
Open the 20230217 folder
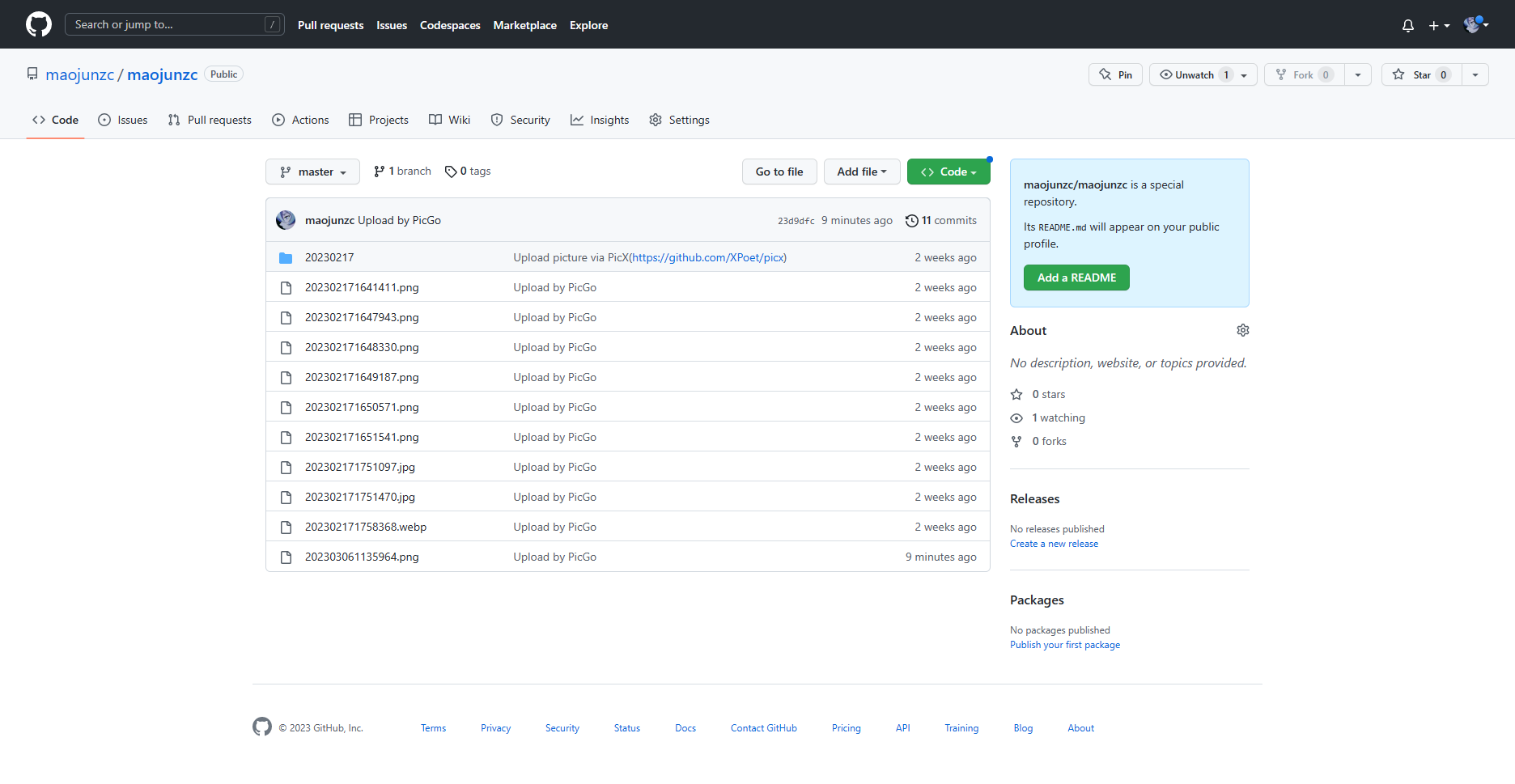coord(329,257)
